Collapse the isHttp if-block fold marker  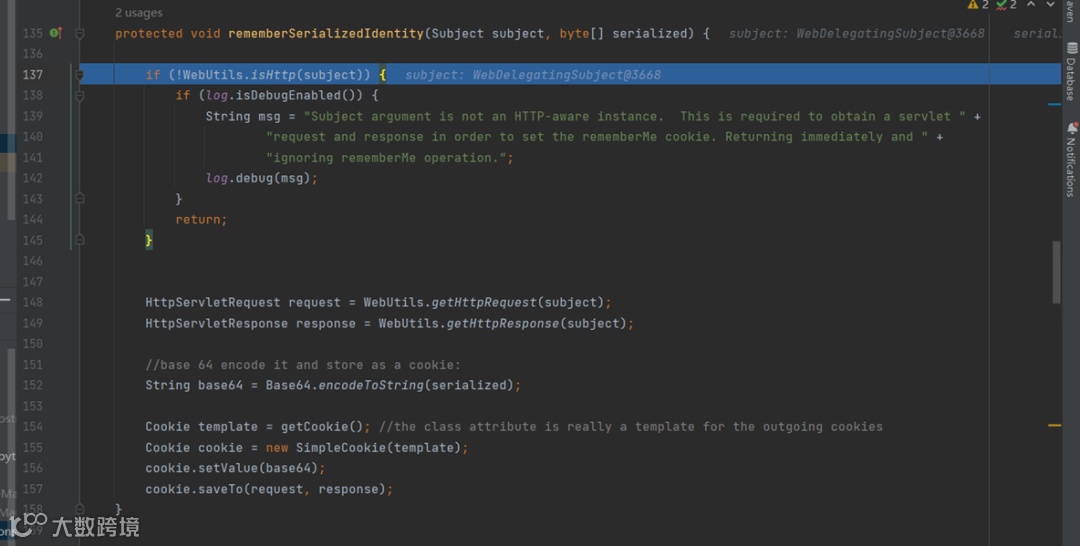[x=79, y=75]
